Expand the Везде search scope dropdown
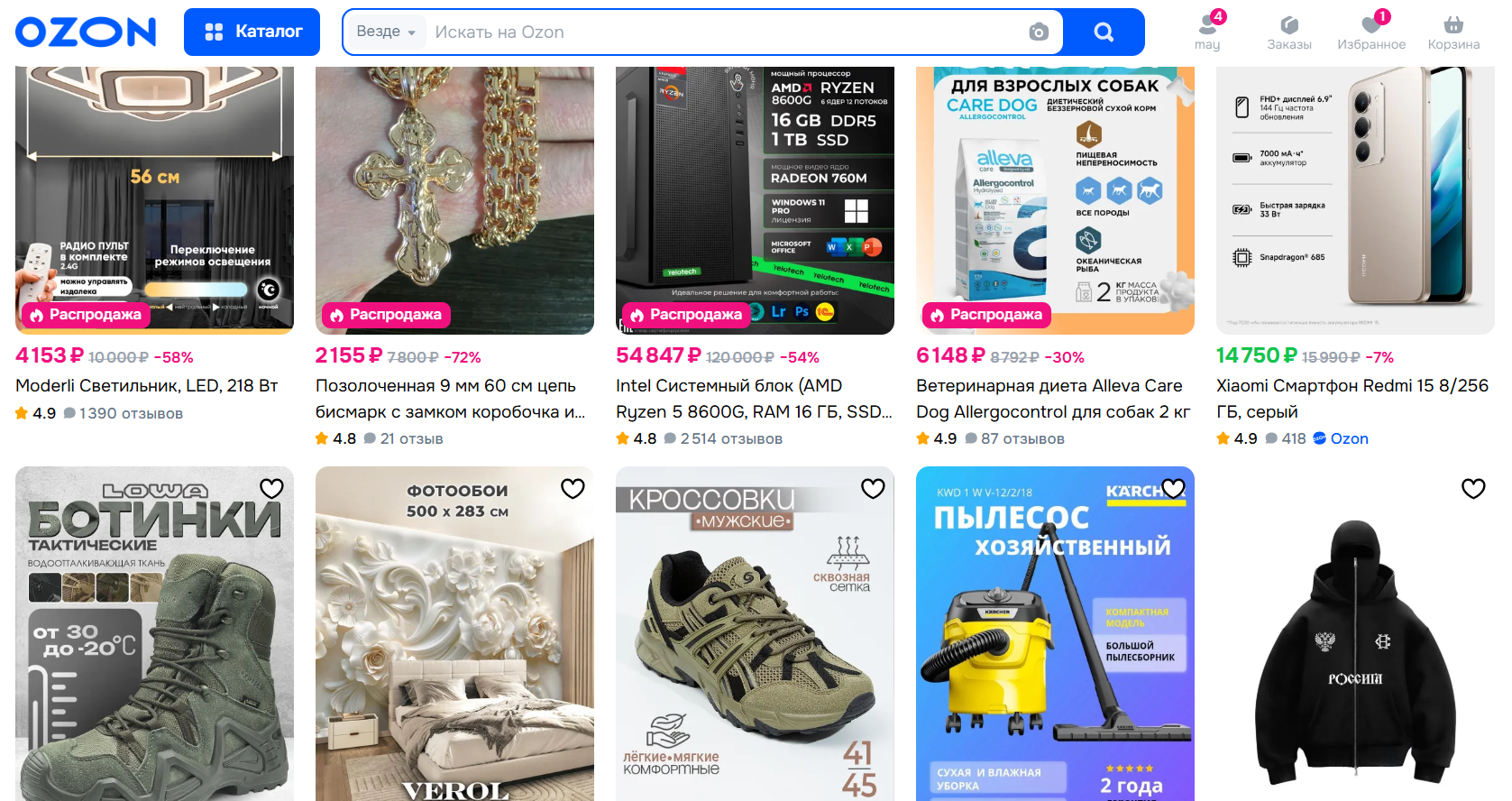 coord(386,32)
